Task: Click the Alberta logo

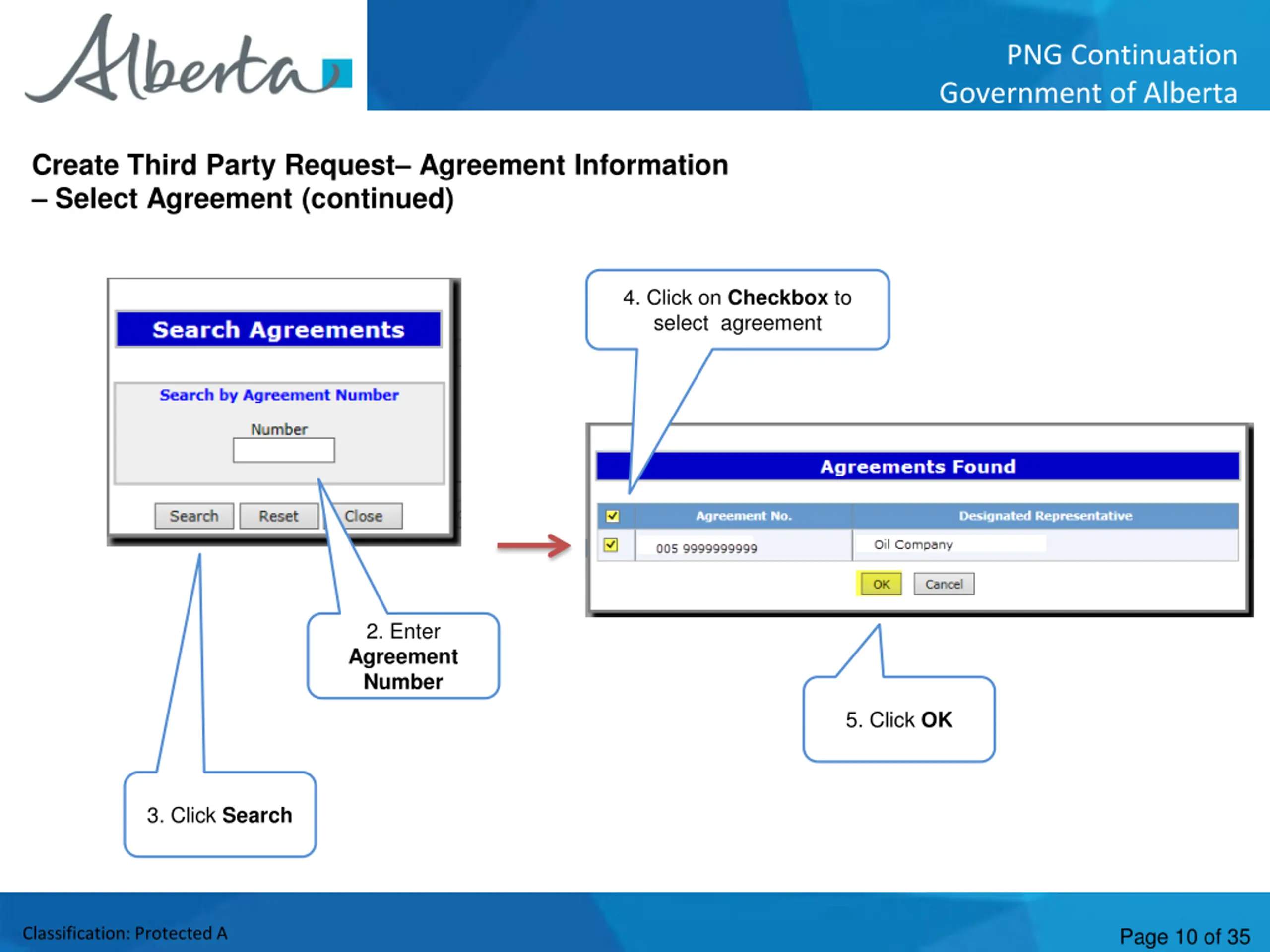Action: click(x=189, y=59)
